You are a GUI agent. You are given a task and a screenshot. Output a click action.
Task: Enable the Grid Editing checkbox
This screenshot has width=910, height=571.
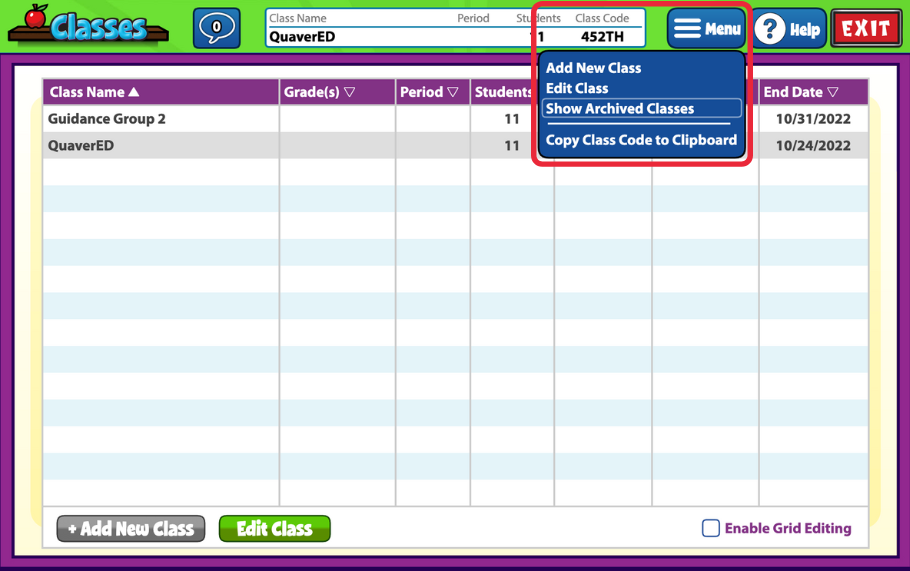711,528
